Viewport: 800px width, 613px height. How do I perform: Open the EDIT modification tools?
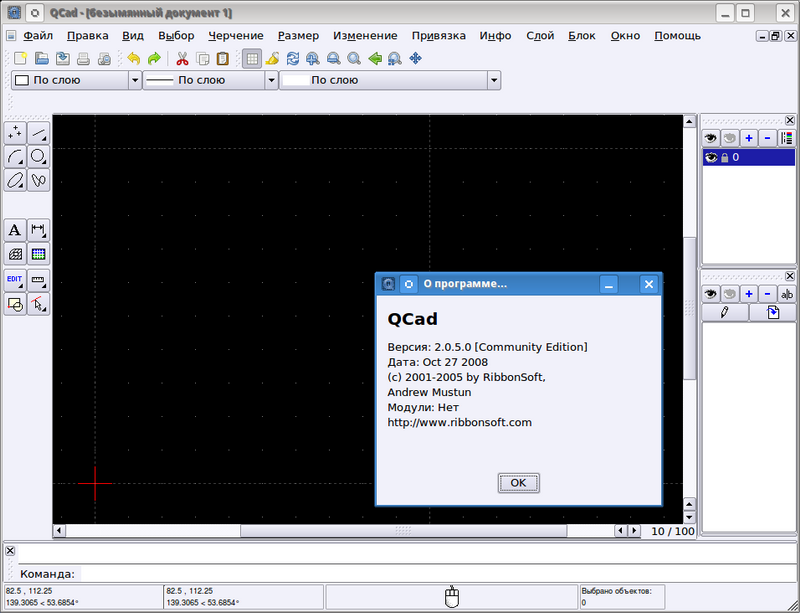click(15, 280)
